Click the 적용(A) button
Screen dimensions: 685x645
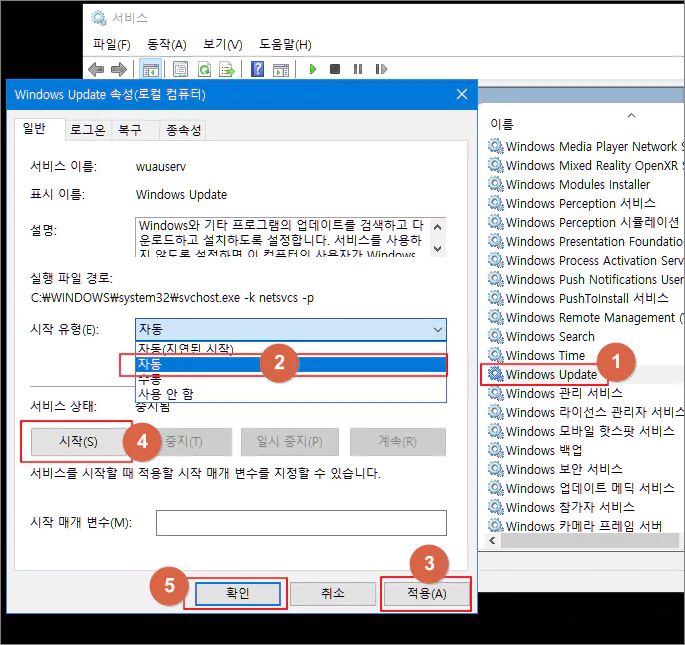426,593
